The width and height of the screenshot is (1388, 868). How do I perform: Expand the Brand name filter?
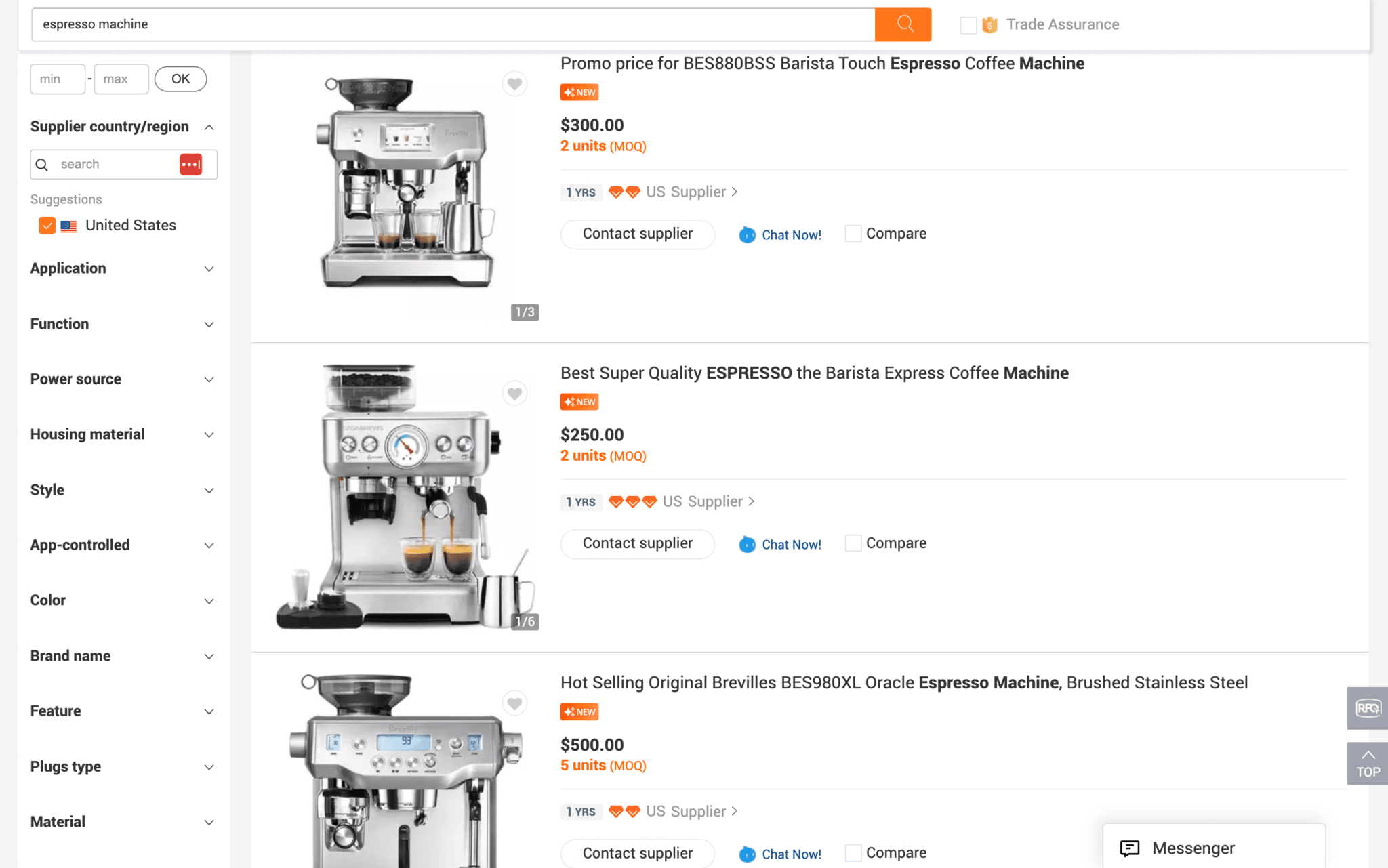coord(122,656)
